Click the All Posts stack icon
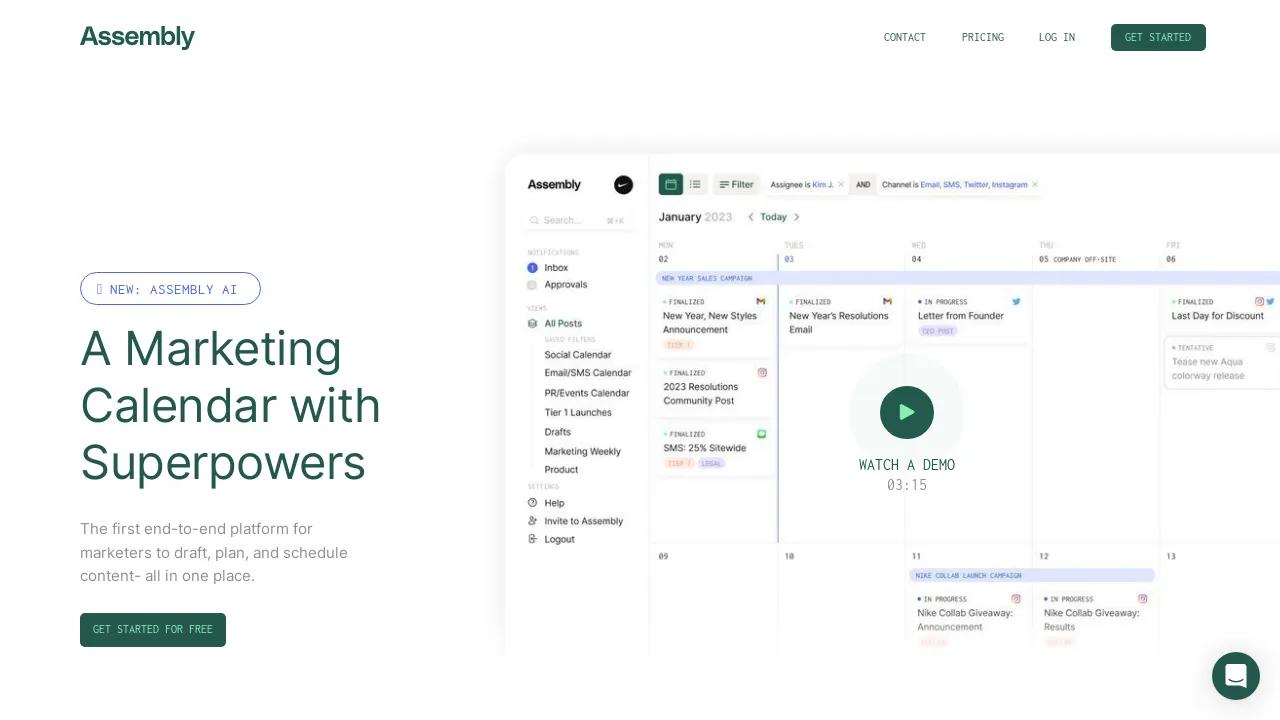Screen dimensions: 1280x720 tap(532, 324)
